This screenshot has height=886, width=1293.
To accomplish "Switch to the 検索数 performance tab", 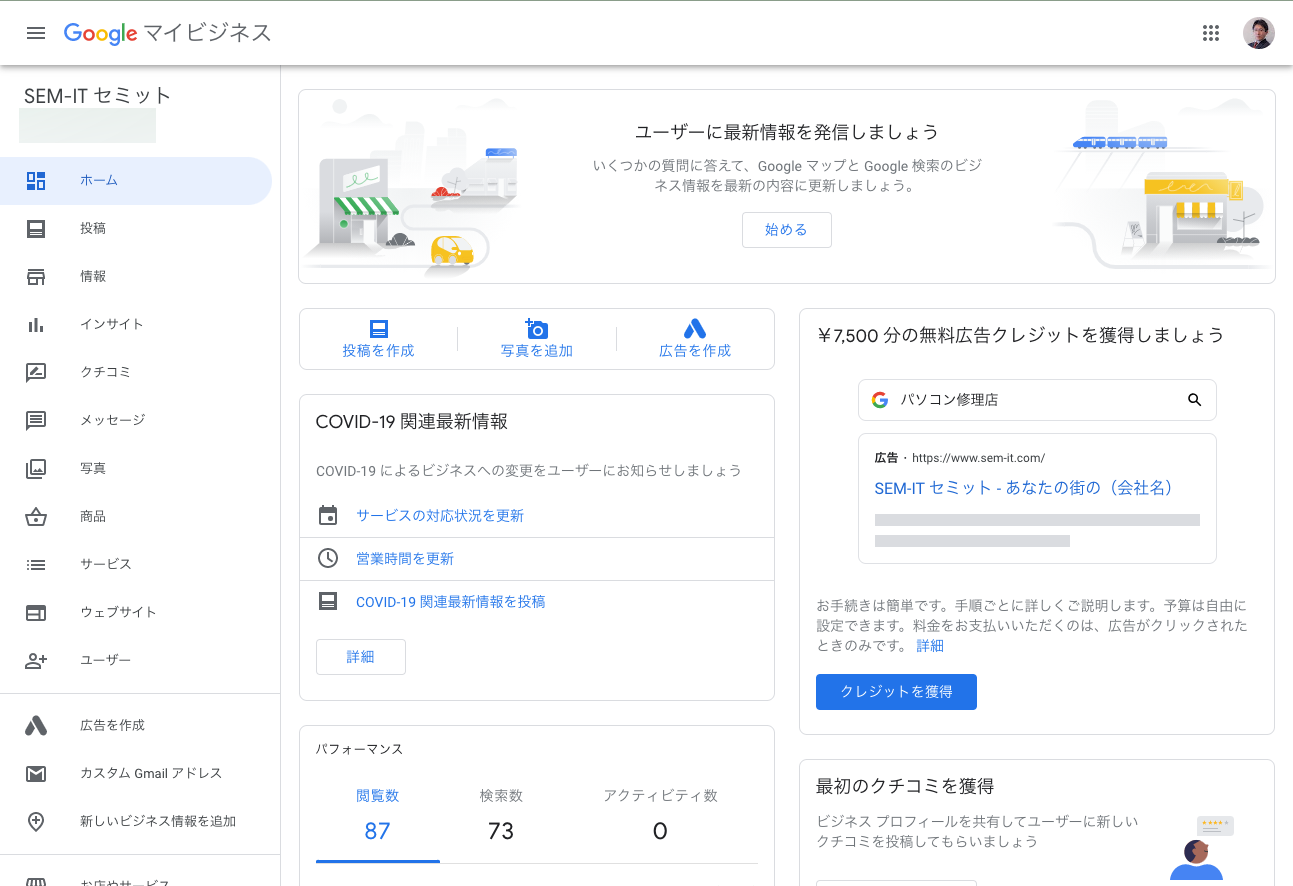I will coord(501,816).
